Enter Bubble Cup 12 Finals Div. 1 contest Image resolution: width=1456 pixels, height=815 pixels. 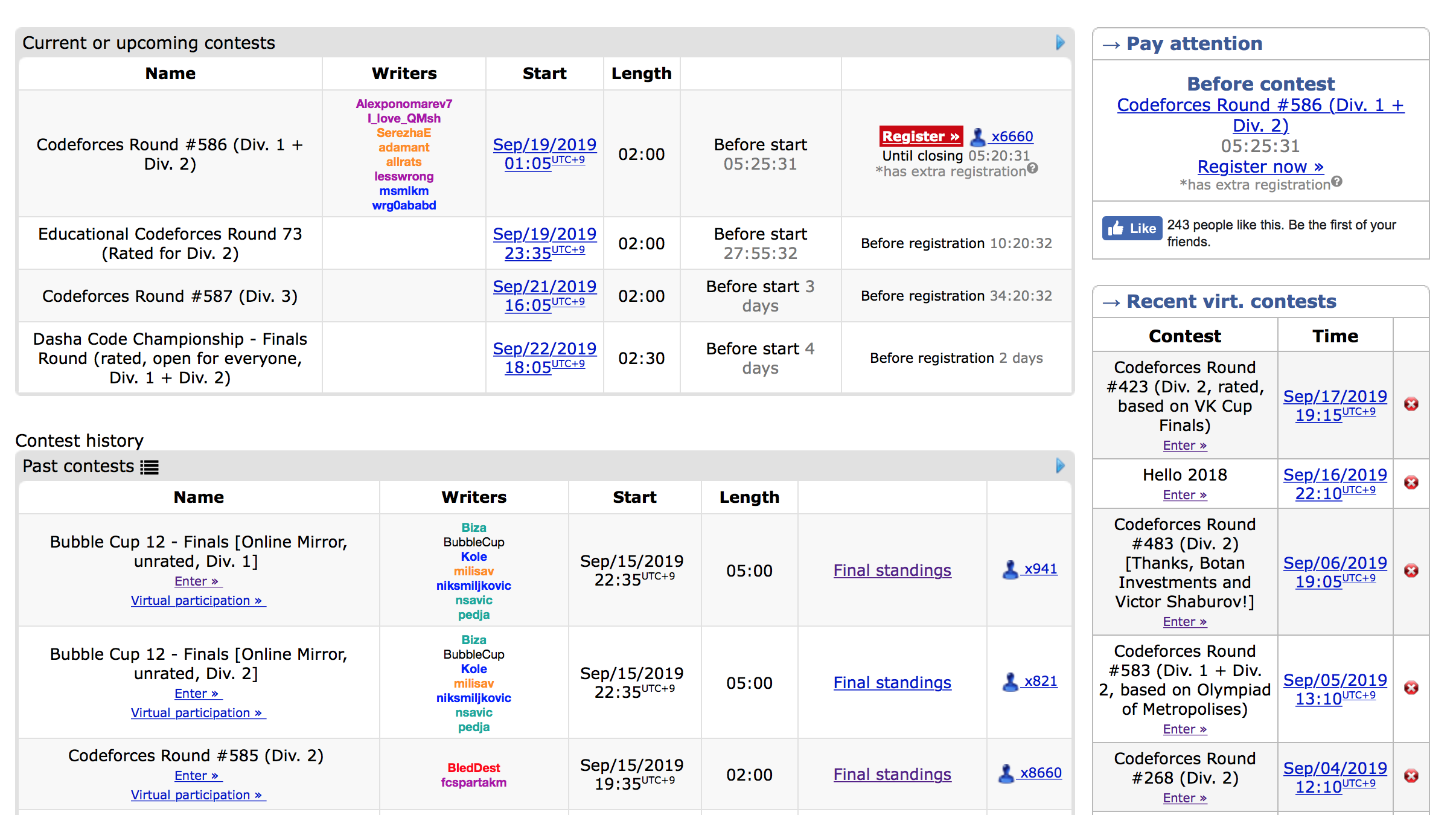(198, 581)
